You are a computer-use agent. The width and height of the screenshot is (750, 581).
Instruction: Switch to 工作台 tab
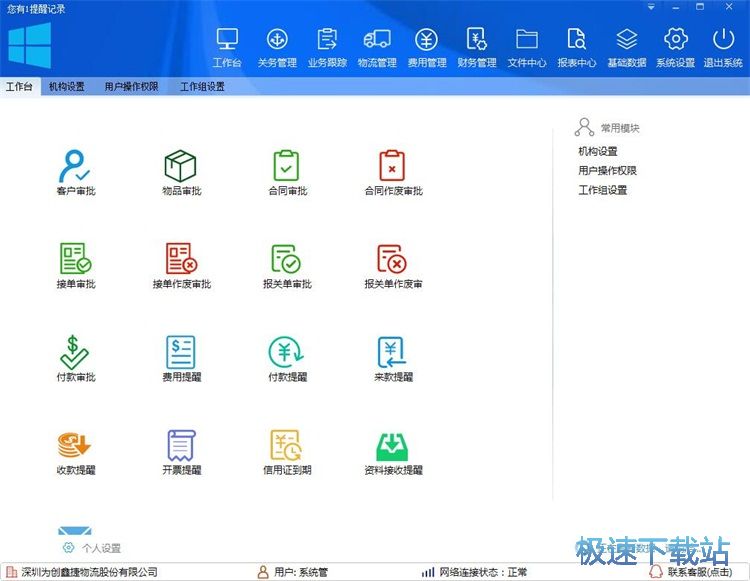tap(19, 87)
